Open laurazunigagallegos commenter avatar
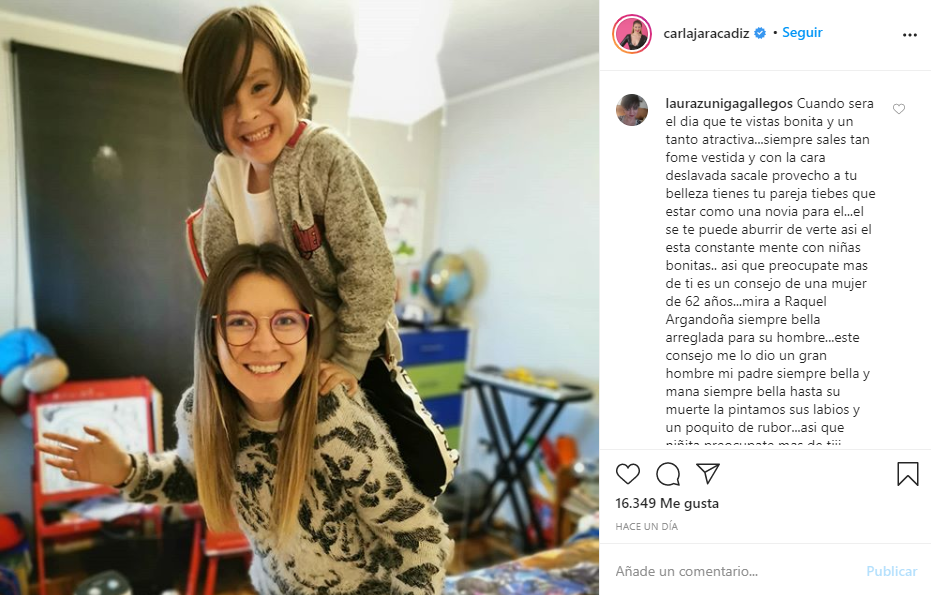 632,110
